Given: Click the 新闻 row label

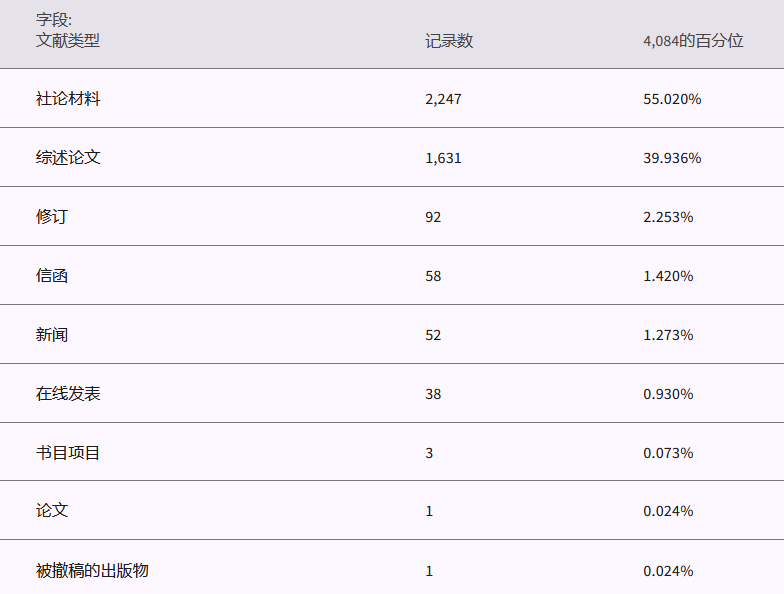Looking at the screenshot, I should point(52,334).
